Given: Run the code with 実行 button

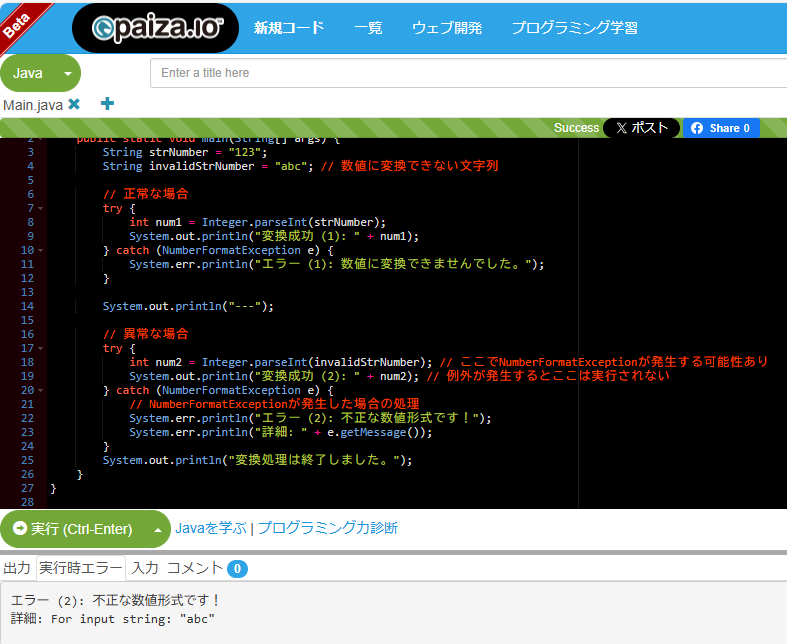Looking at the screenshot, I should [72, 528].
